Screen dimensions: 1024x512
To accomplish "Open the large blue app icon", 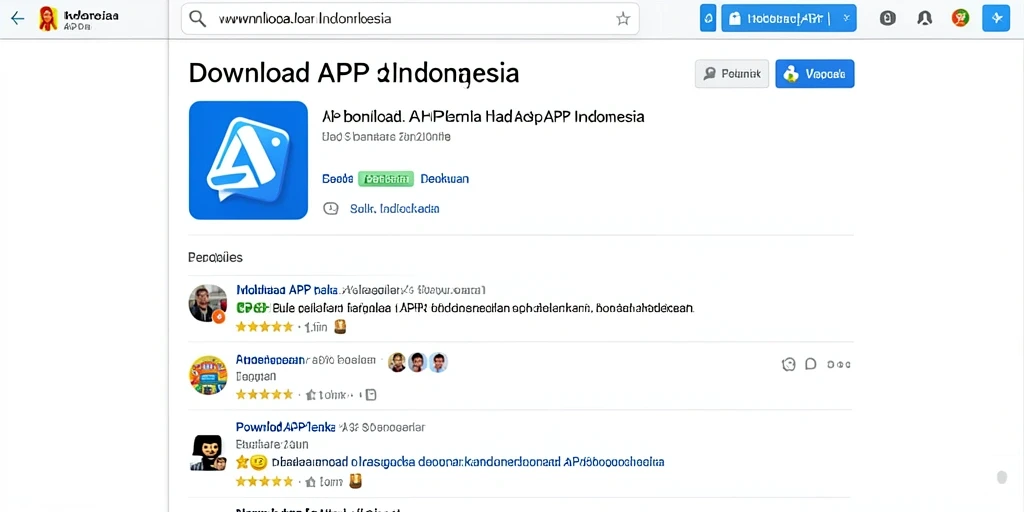I will pyautogui.click(x=248, y=160).
